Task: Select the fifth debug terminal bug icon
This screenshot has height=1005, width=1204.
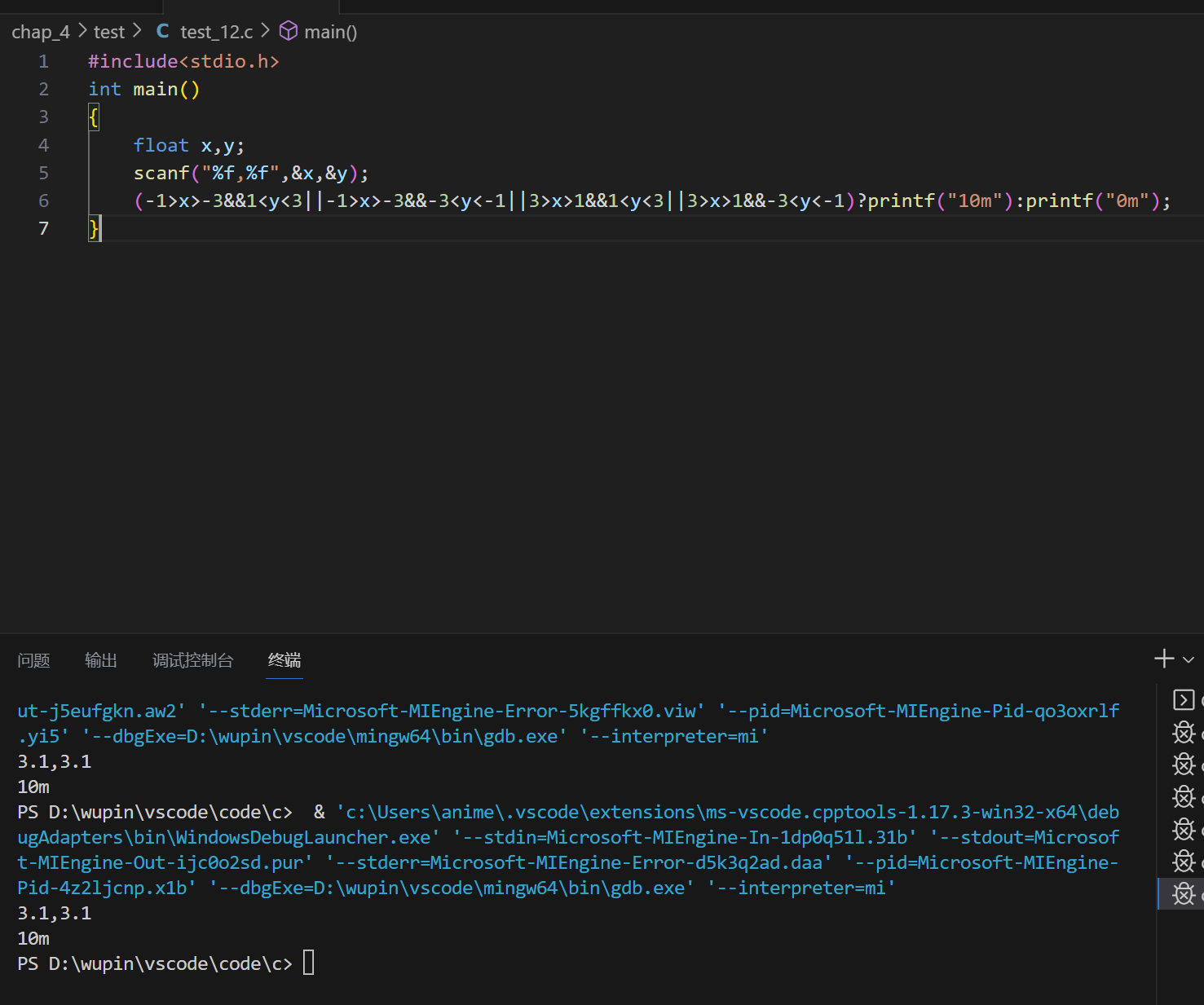Action: click(1184, 862)
